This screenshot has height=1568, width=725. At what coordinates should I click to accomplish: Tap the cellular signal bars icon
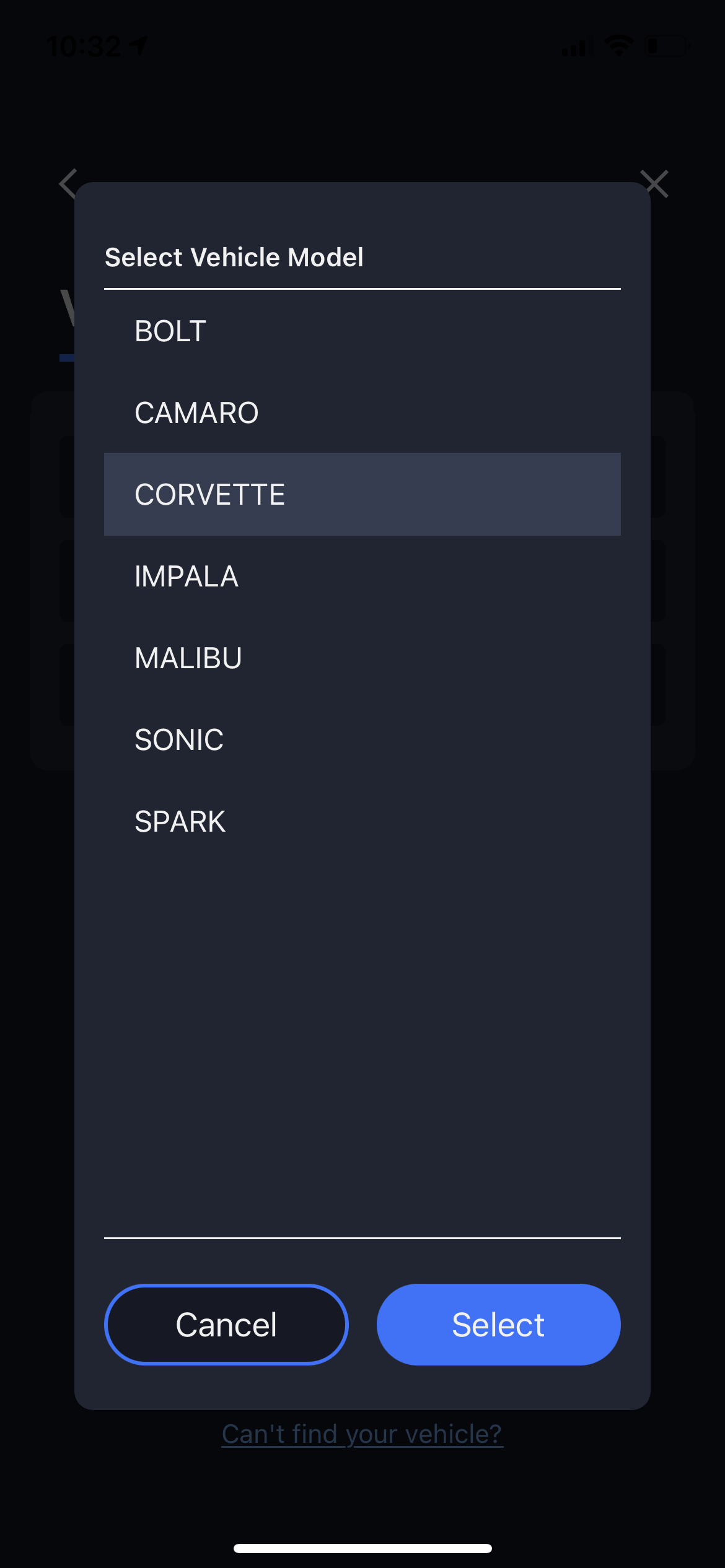pyautogui.click(x=577, y=47)
